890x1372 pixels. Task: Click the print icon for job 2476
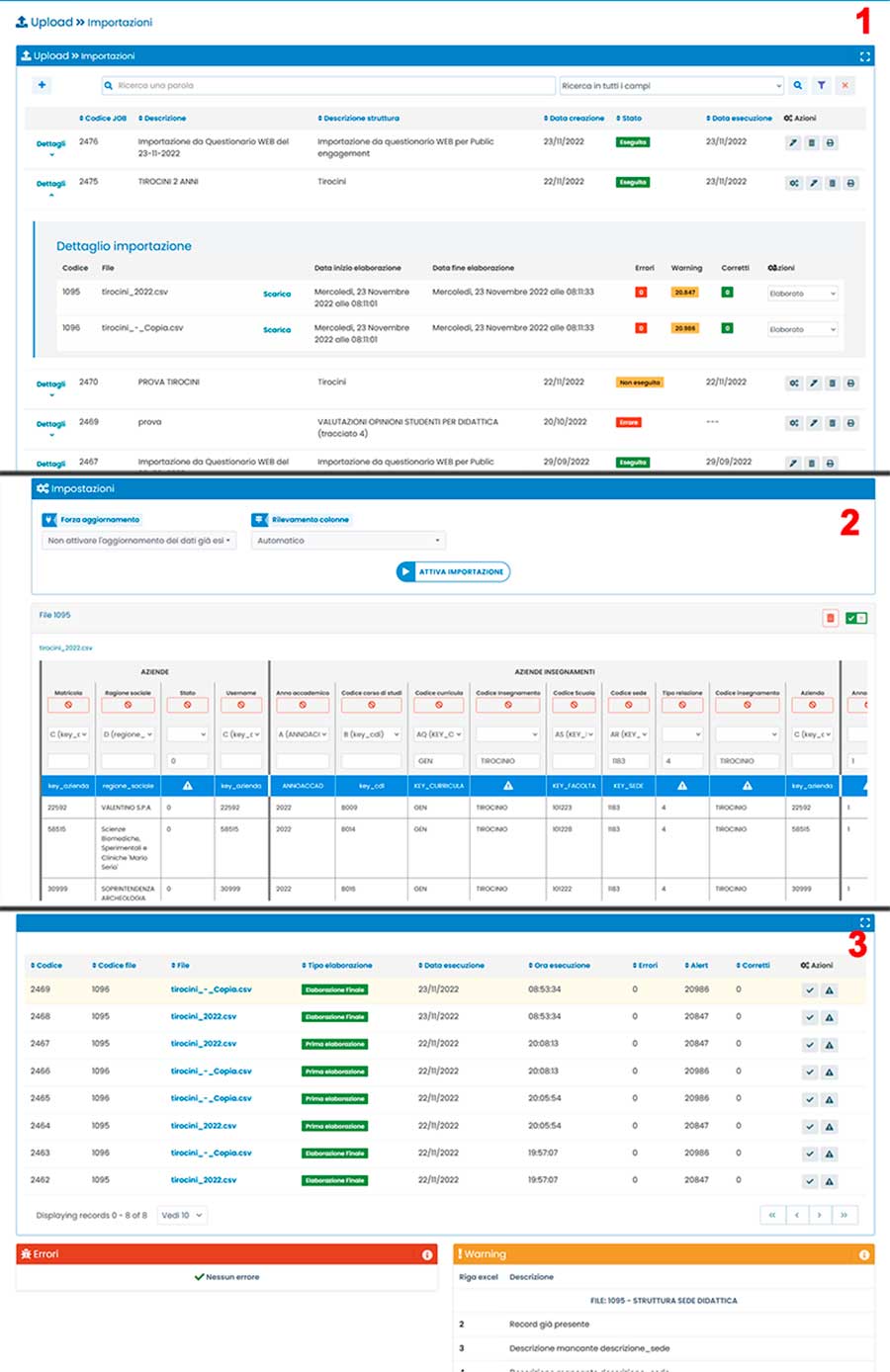(x=830, y=143)
